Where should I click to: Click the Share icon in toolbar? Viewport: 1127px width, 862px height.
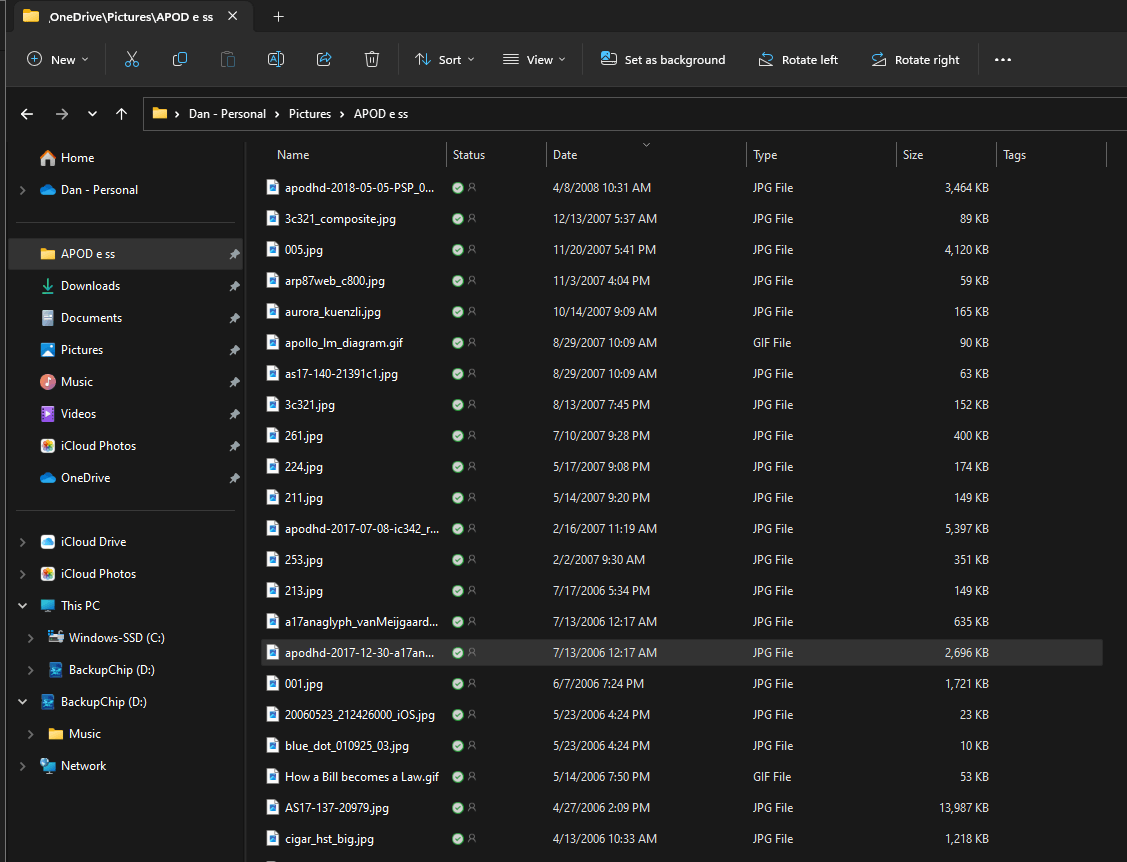[324, 60]
